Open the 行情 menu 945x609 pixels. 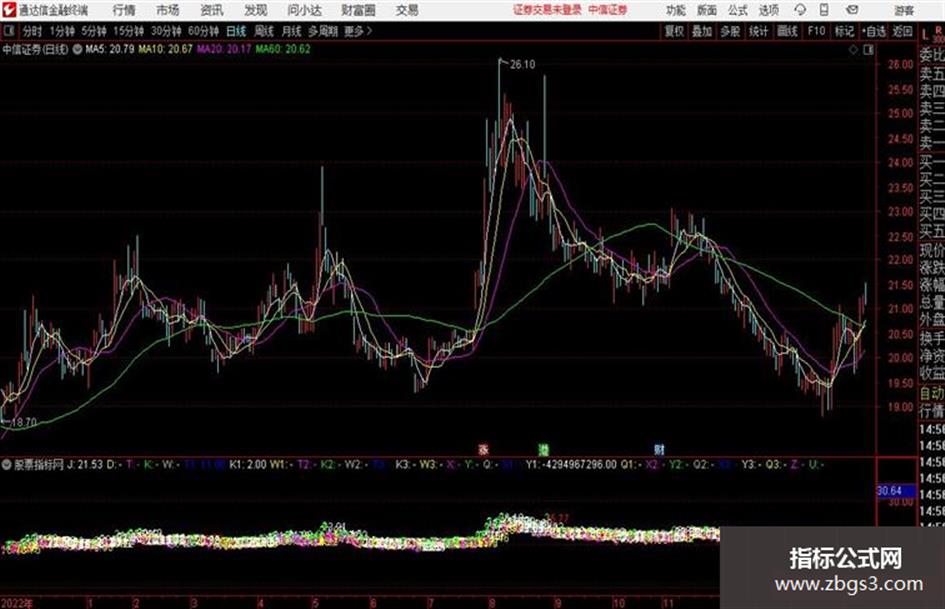pos(124,10)
